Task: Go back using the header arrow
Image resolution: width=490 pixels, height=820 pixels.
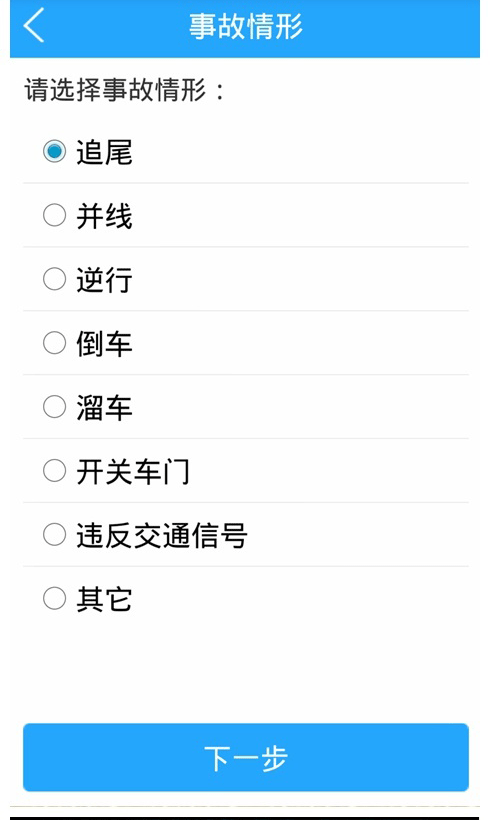Action: pyautogui.click(x=34, y=25)
